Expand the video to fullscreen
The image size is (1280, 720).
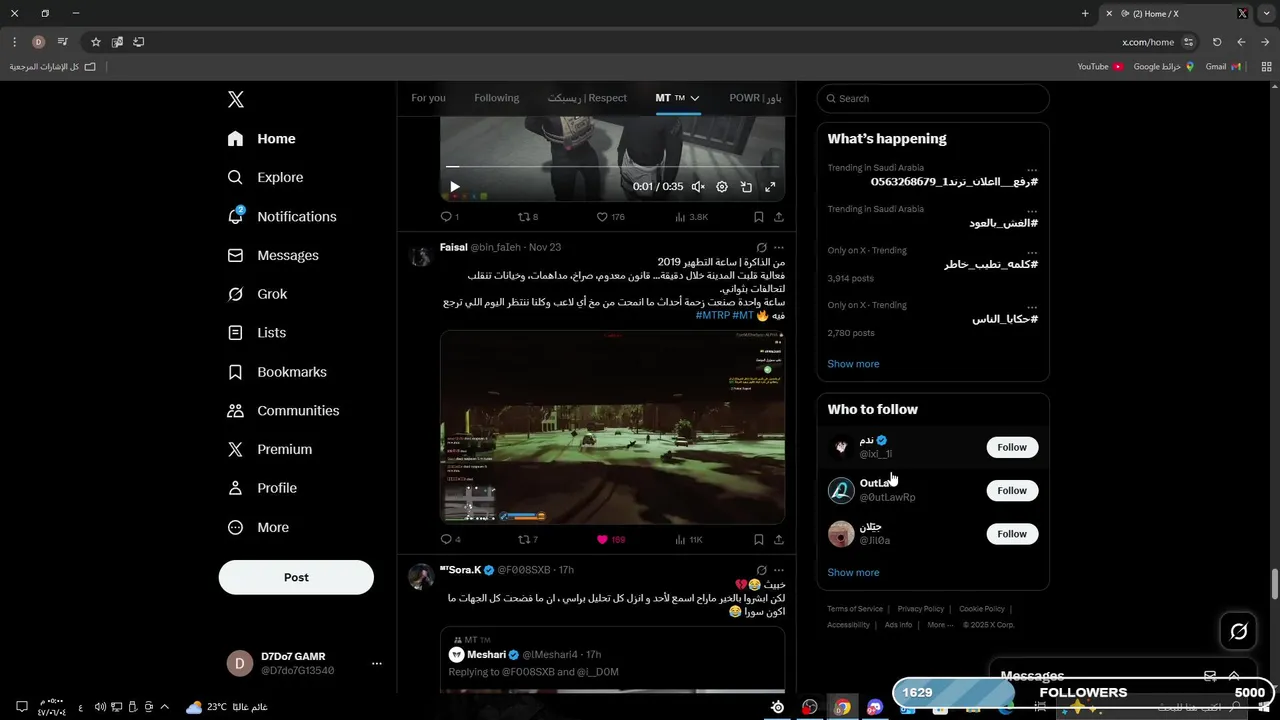click(x=770, y=187)
